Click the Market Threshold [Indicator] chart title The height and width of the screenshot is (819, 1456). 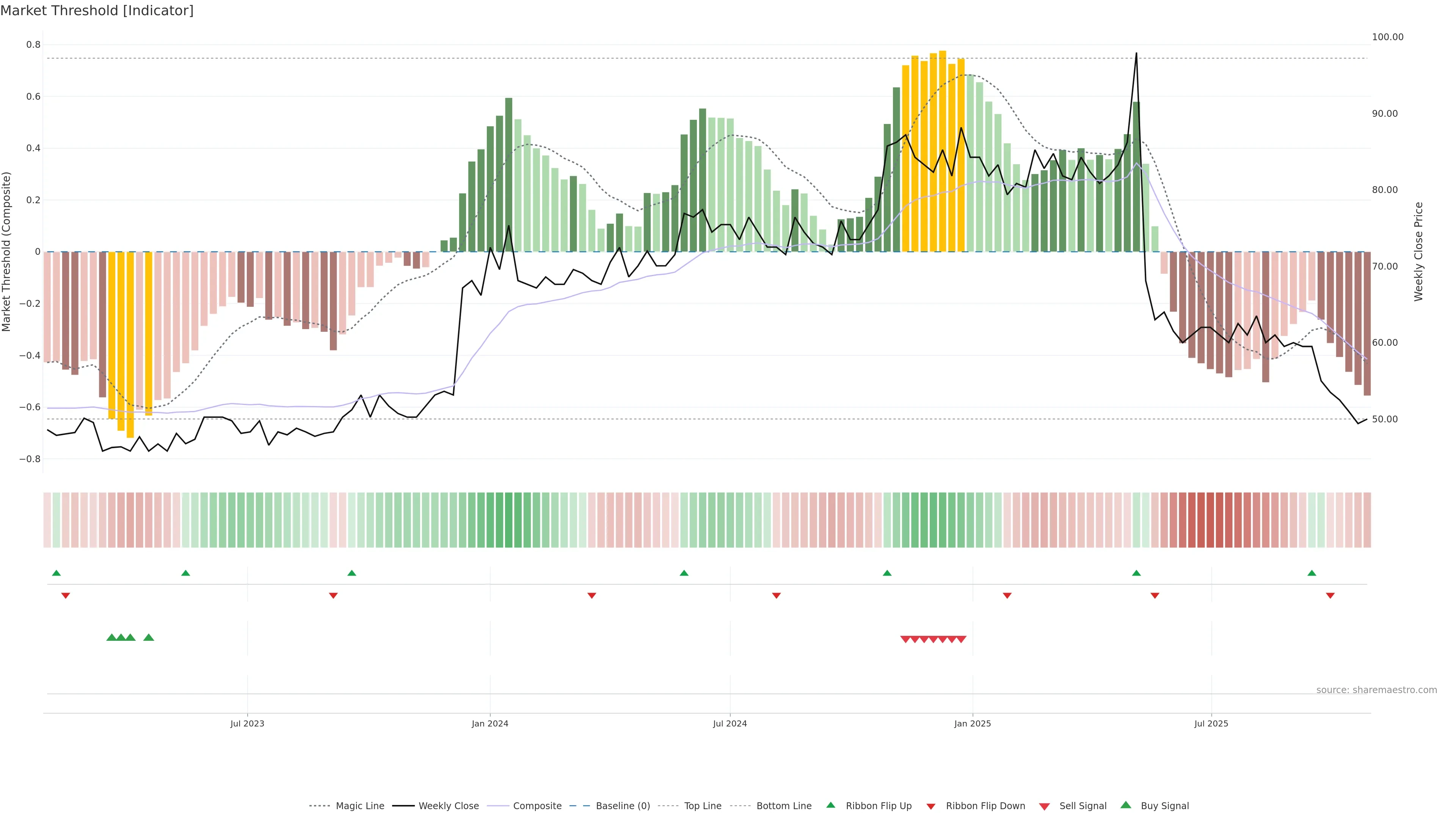(97, 11)
